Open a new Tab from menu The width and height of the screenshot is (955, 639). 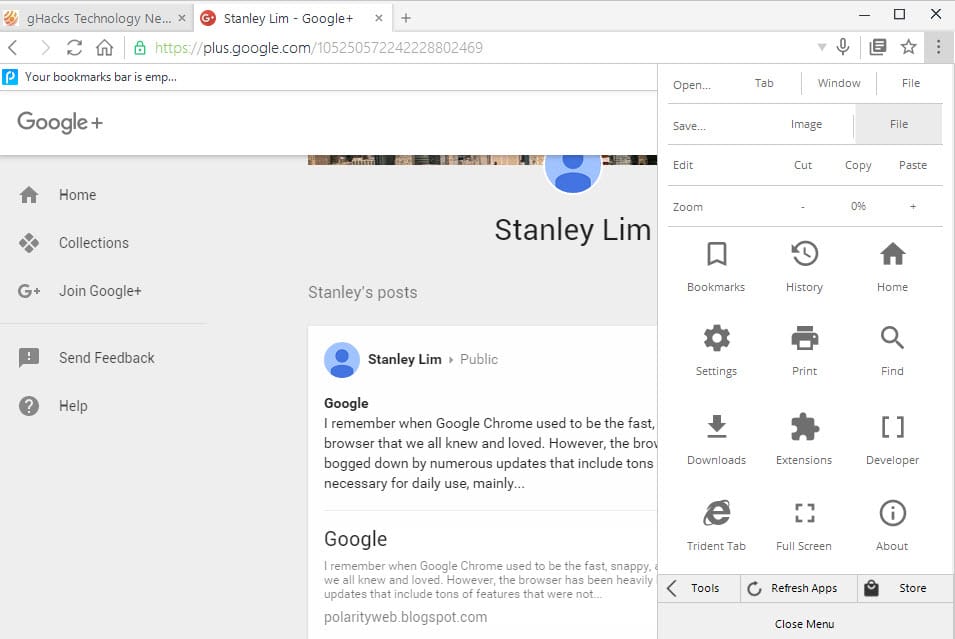pyautogui.click(x=764, y=83)
